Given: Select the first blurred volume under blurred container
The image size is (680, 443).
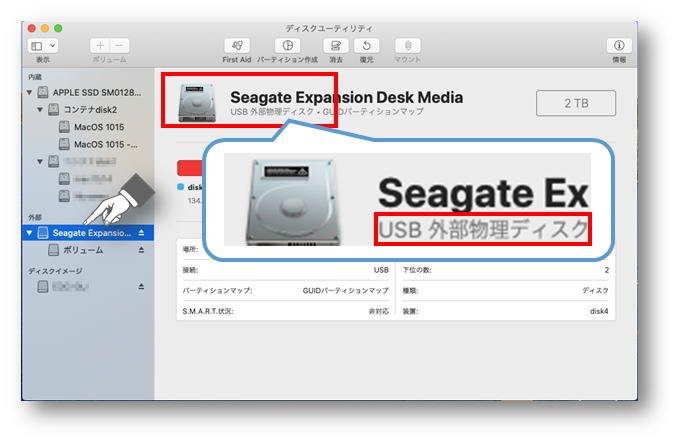Looking at the screenshot, I should [x=88, y=179].
